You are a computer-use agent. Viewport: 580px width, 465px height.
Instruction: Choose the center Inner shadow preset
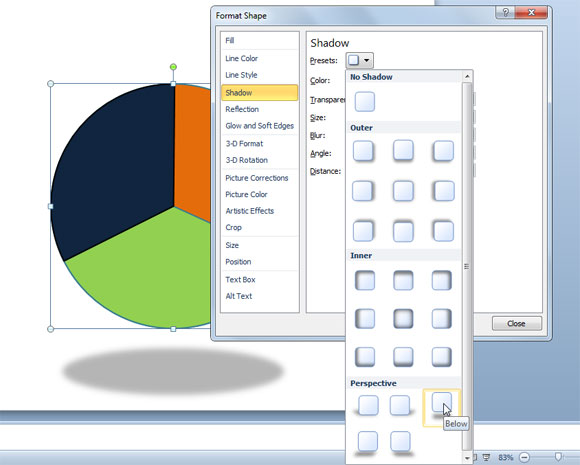pyautogui.click(x=403, y=319)
